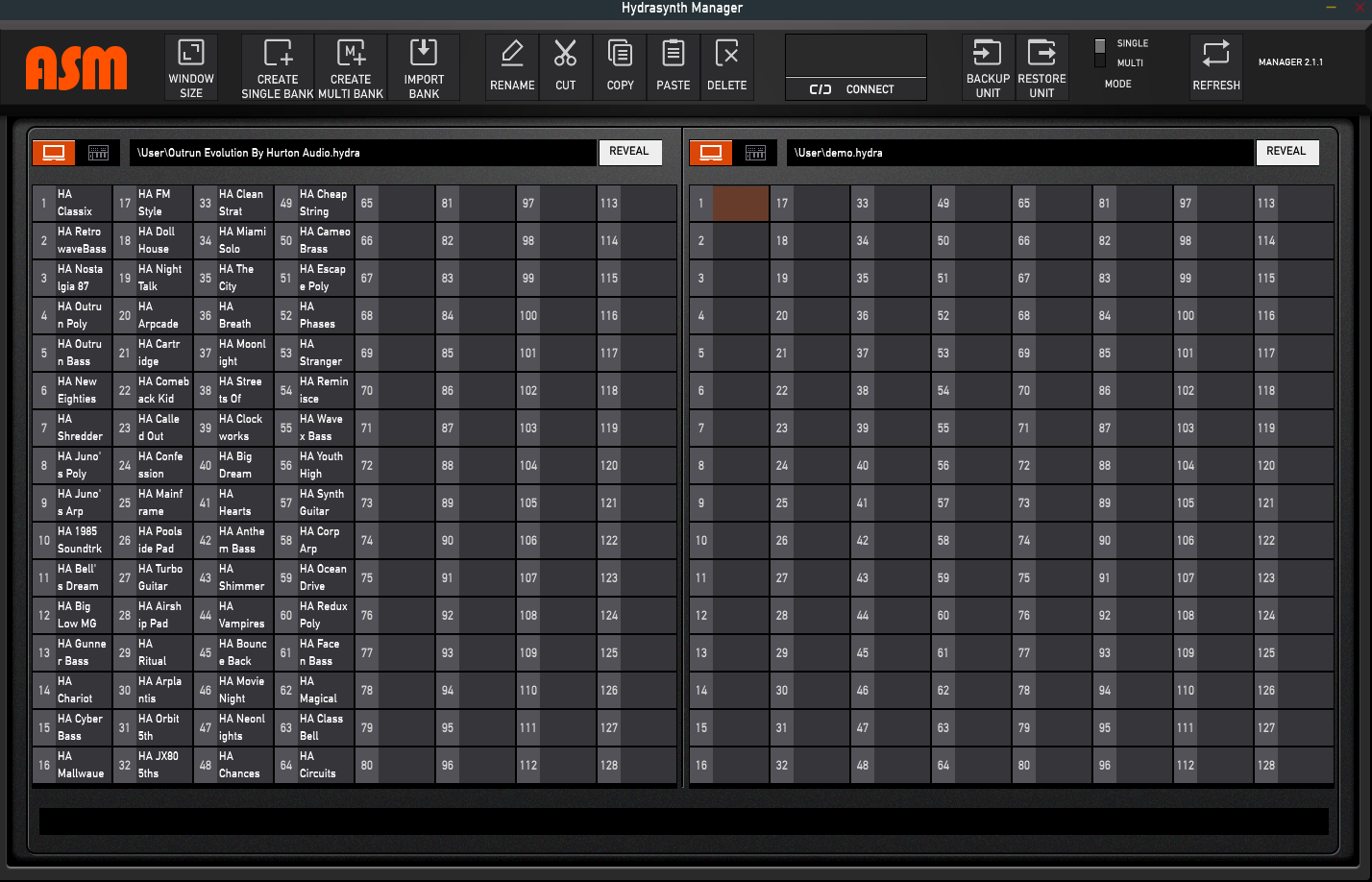The height and width of the screenshot is (882, 1372).
Task: Click the Refresh icon
Action: click(x=1216, y=67)
